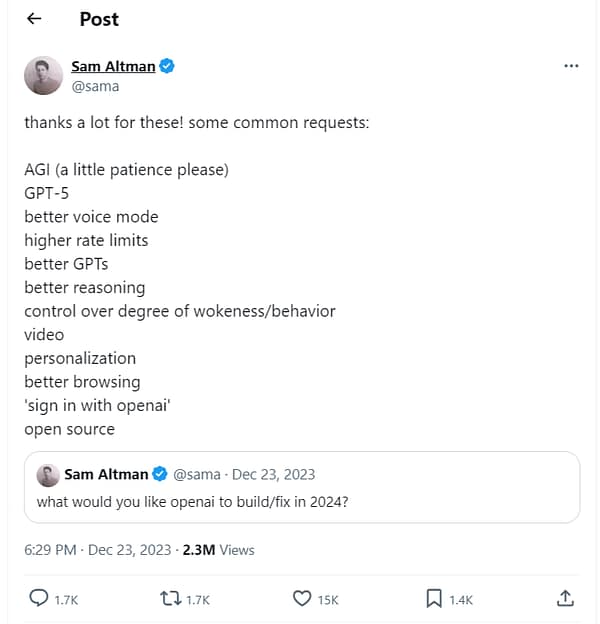
Task: Click the 15K likes count
Action: 328,599
